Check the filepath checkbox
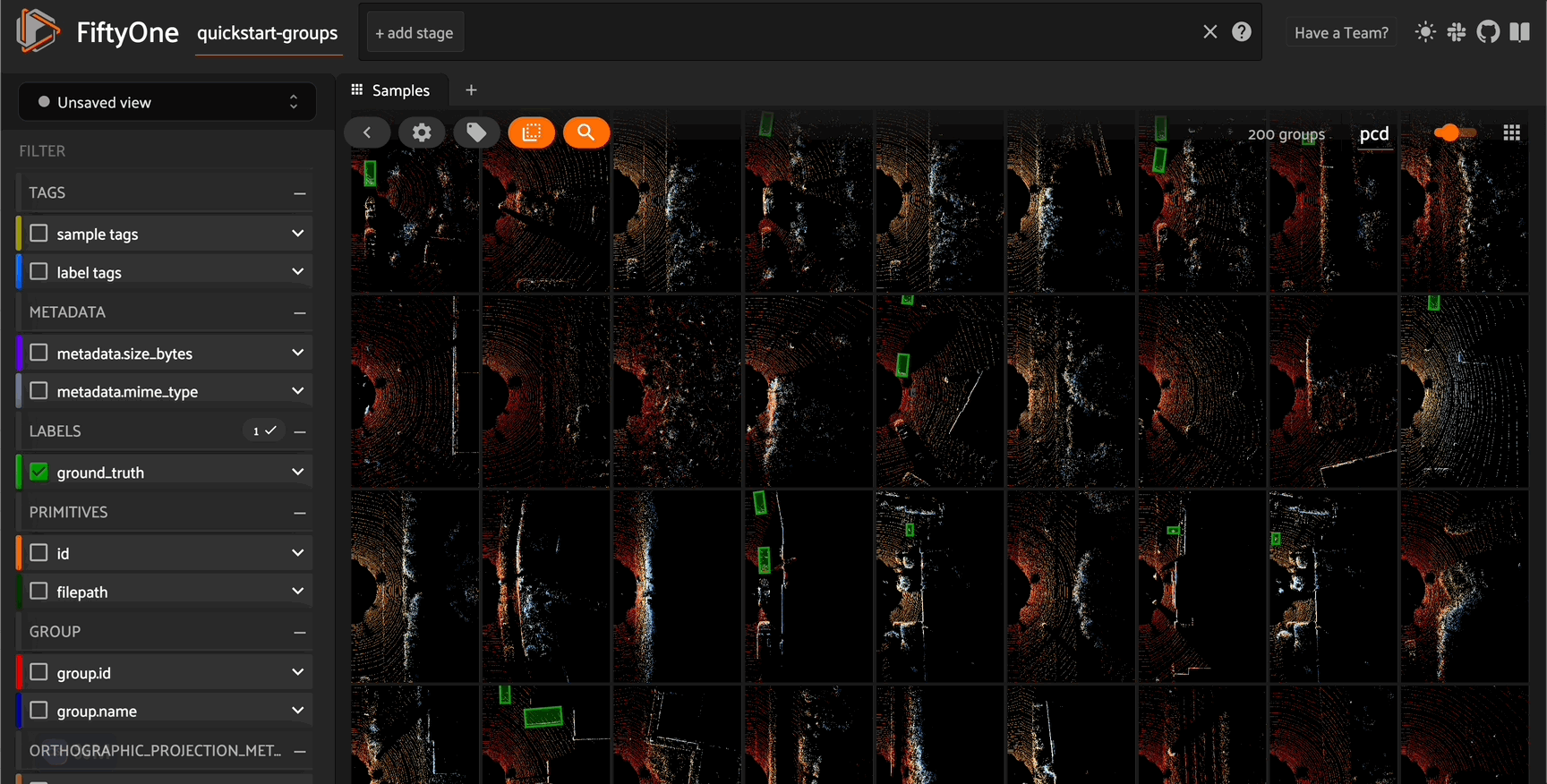The width and height of the screenshot is (1547, 784). click(38, 592)
